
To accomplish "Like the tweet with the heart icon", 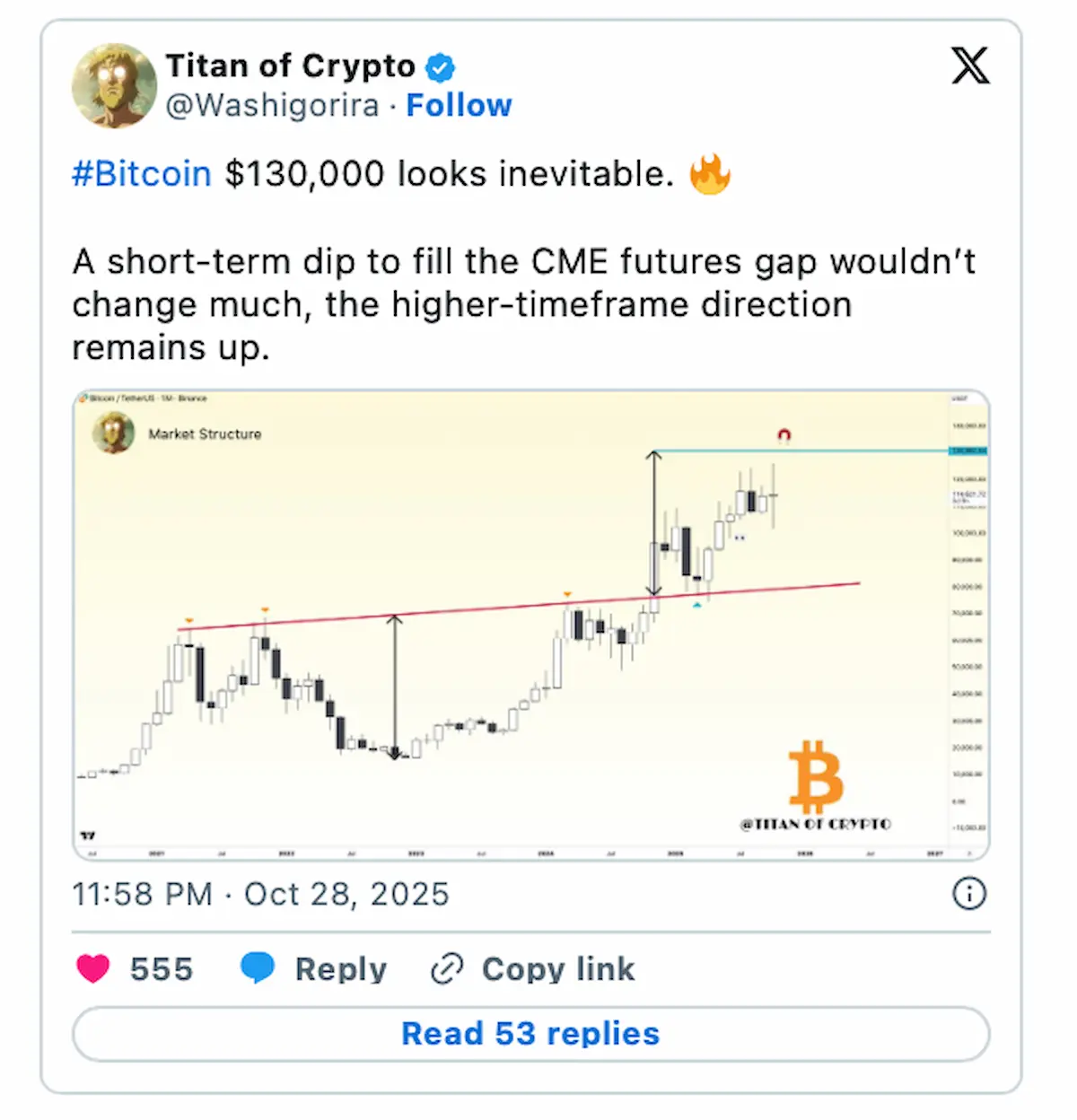I will point(93,968).
